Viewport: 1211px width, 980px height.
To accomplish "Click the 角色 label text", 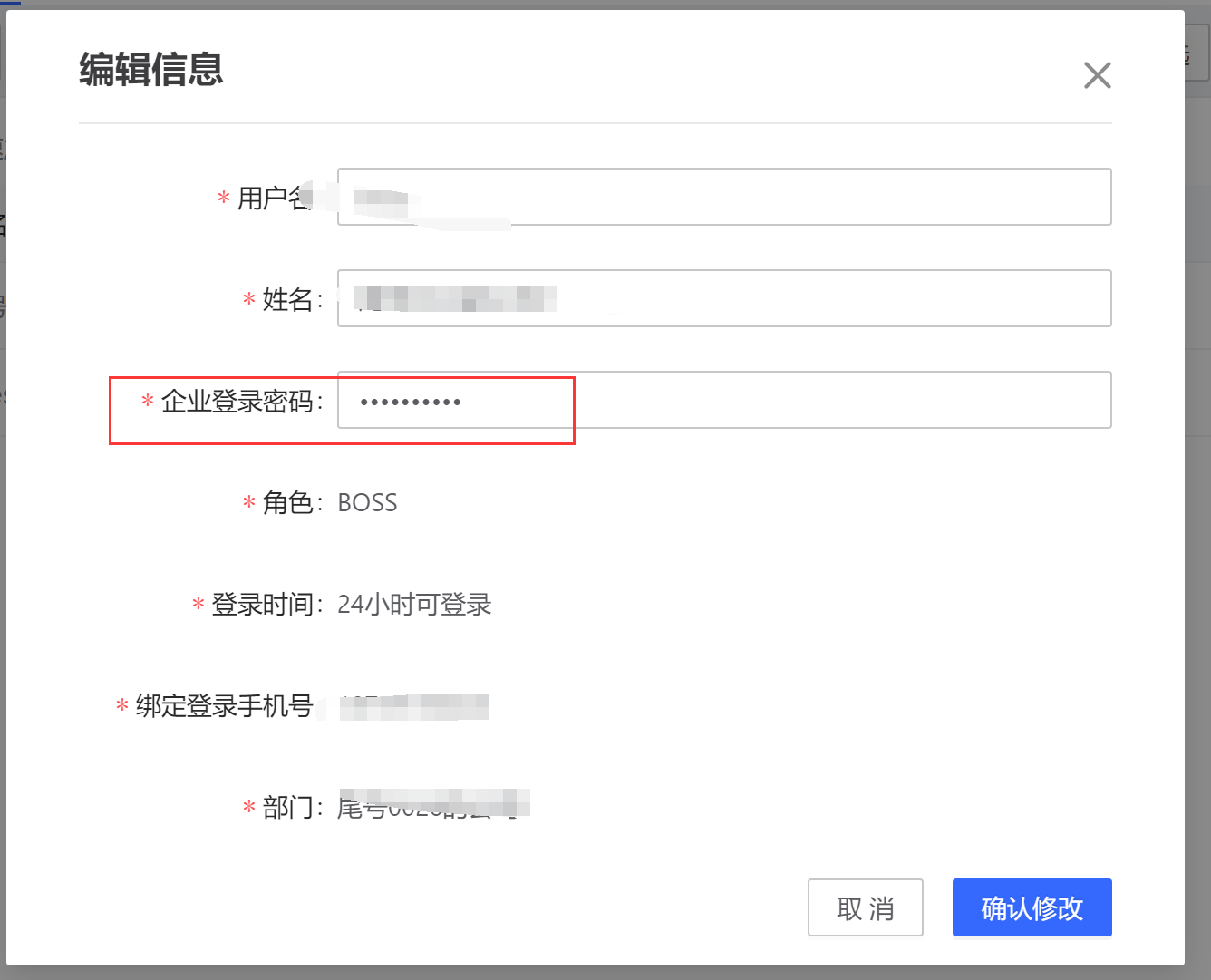I will [x=291, y=502].
